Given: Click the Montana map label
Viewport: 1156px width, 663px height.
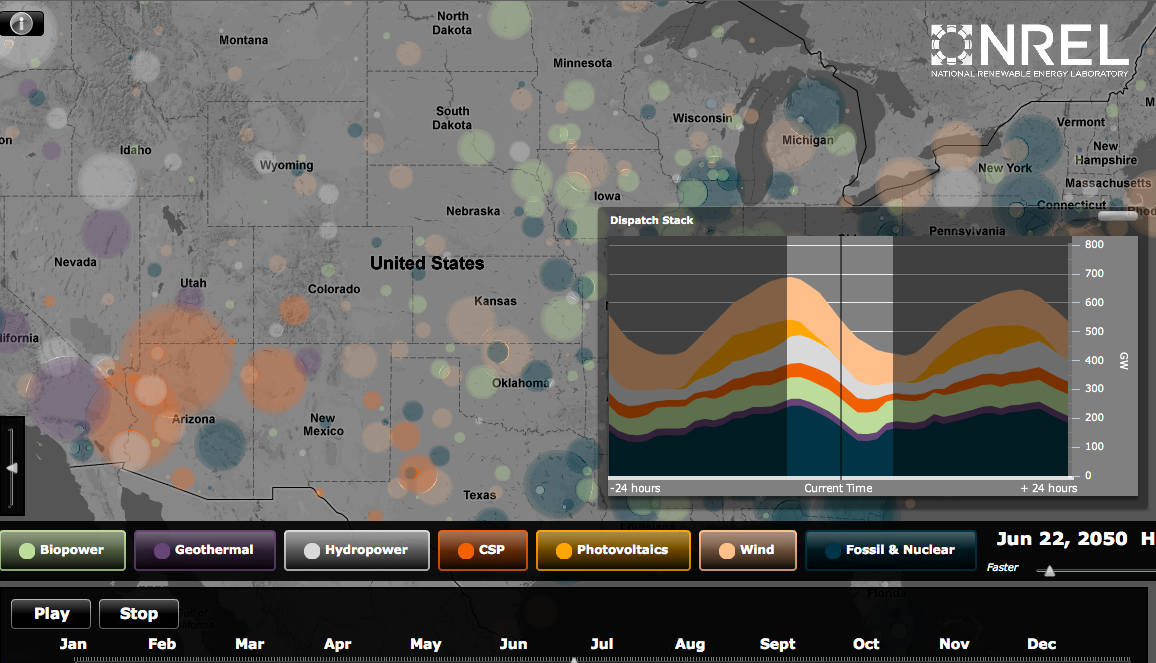Looking at the screenshot, I should 243,40.
